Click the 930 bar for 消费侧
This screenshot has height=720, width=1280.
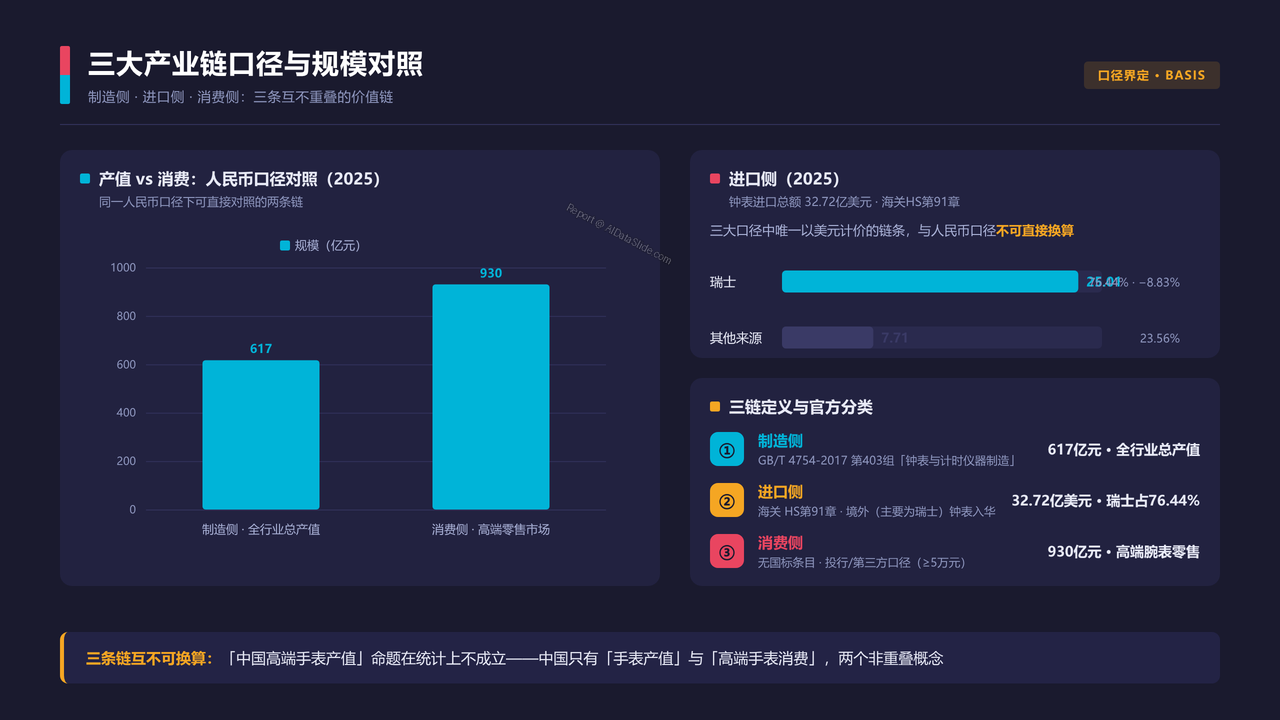pos(491,397)
